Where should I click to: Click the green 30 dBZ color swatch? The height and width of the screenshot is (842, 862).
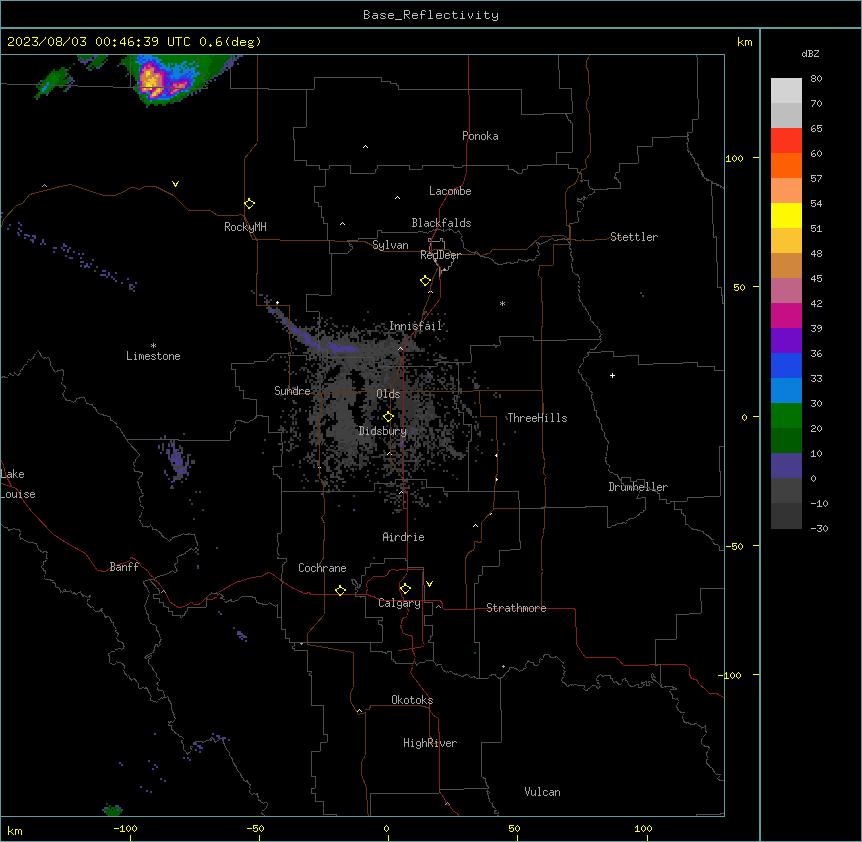(786, 416)
